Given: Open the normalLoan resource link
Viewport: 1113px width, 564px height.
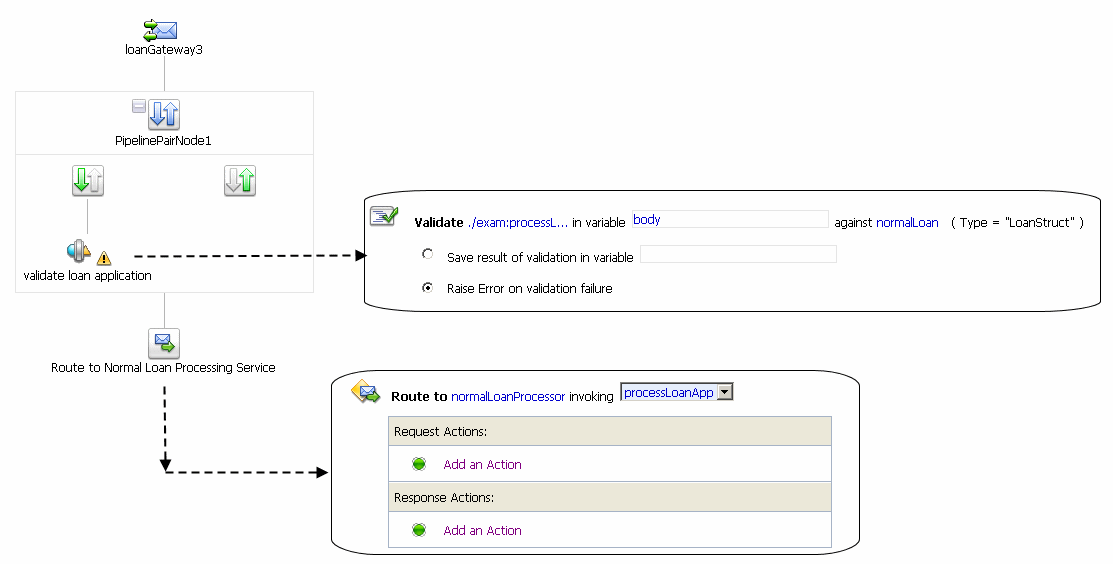Looking at the screenshot, I should point(907,223).
